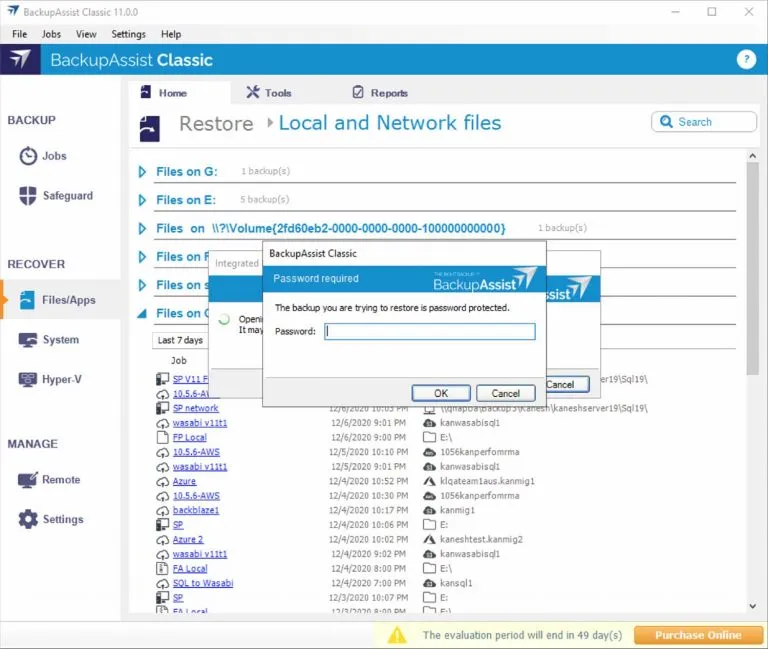Open Settings gear icon in sidebar
Viewport: 768px width, 649px height.
click(x=28, y=520)
